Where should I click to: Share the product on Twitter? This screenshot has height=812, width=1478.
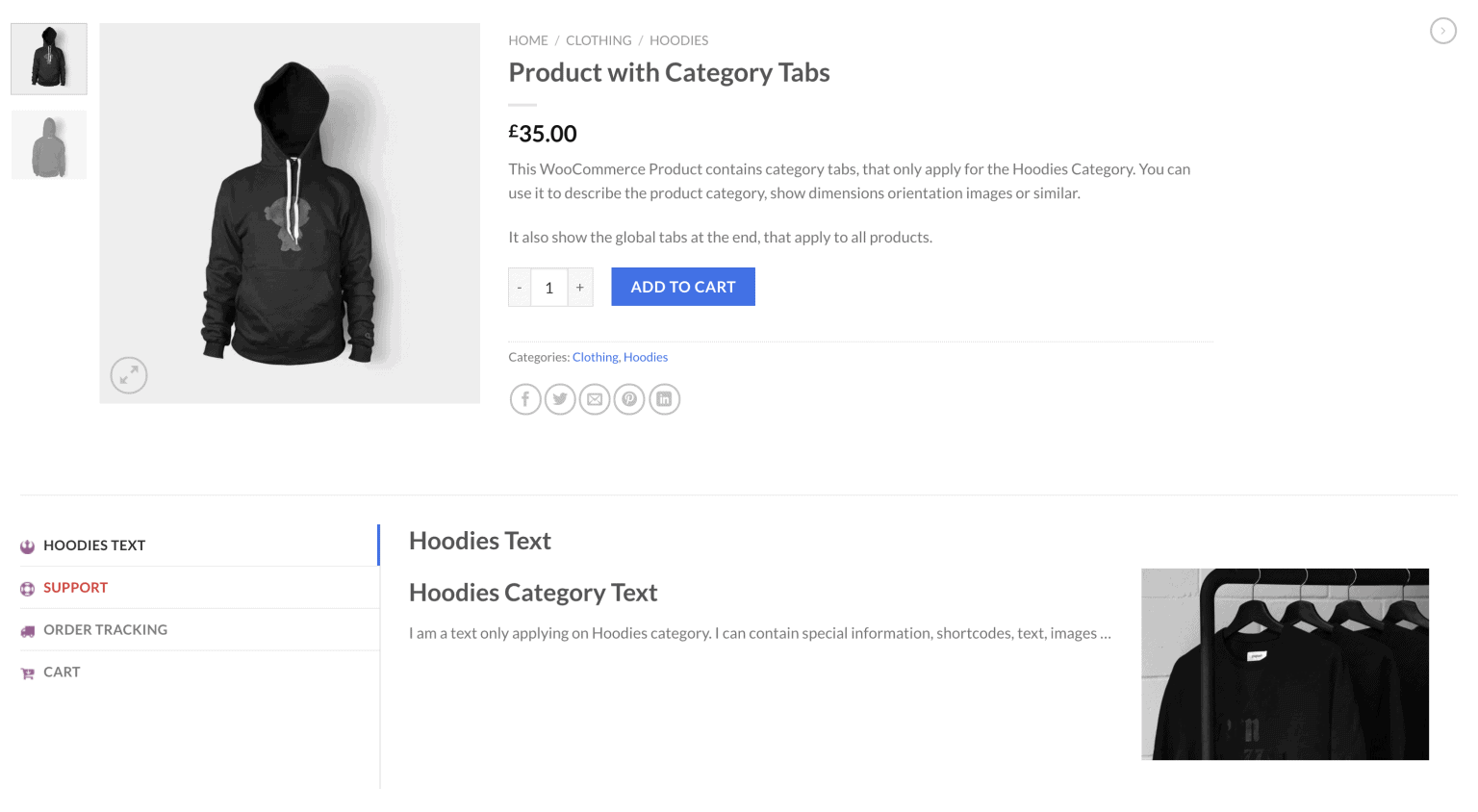point(560,398)
